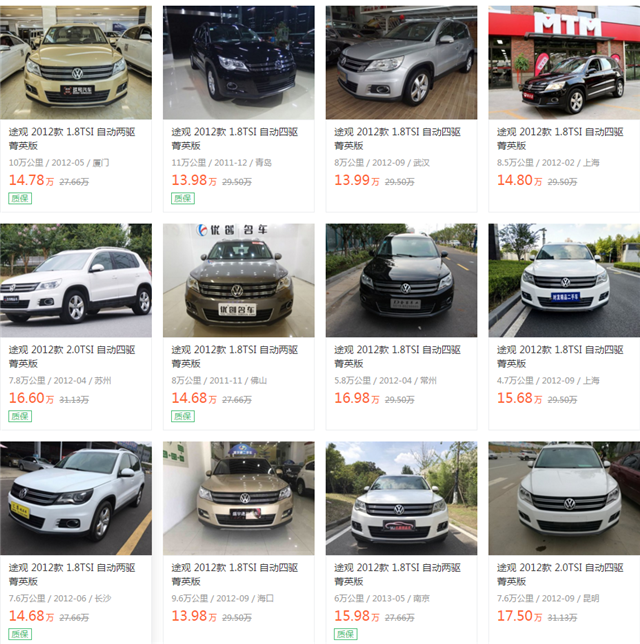Click the 14.80万 price of the 上海 listing
This screenshot has width=640, height=644.
pyautogui.click(x=519, y=180)
